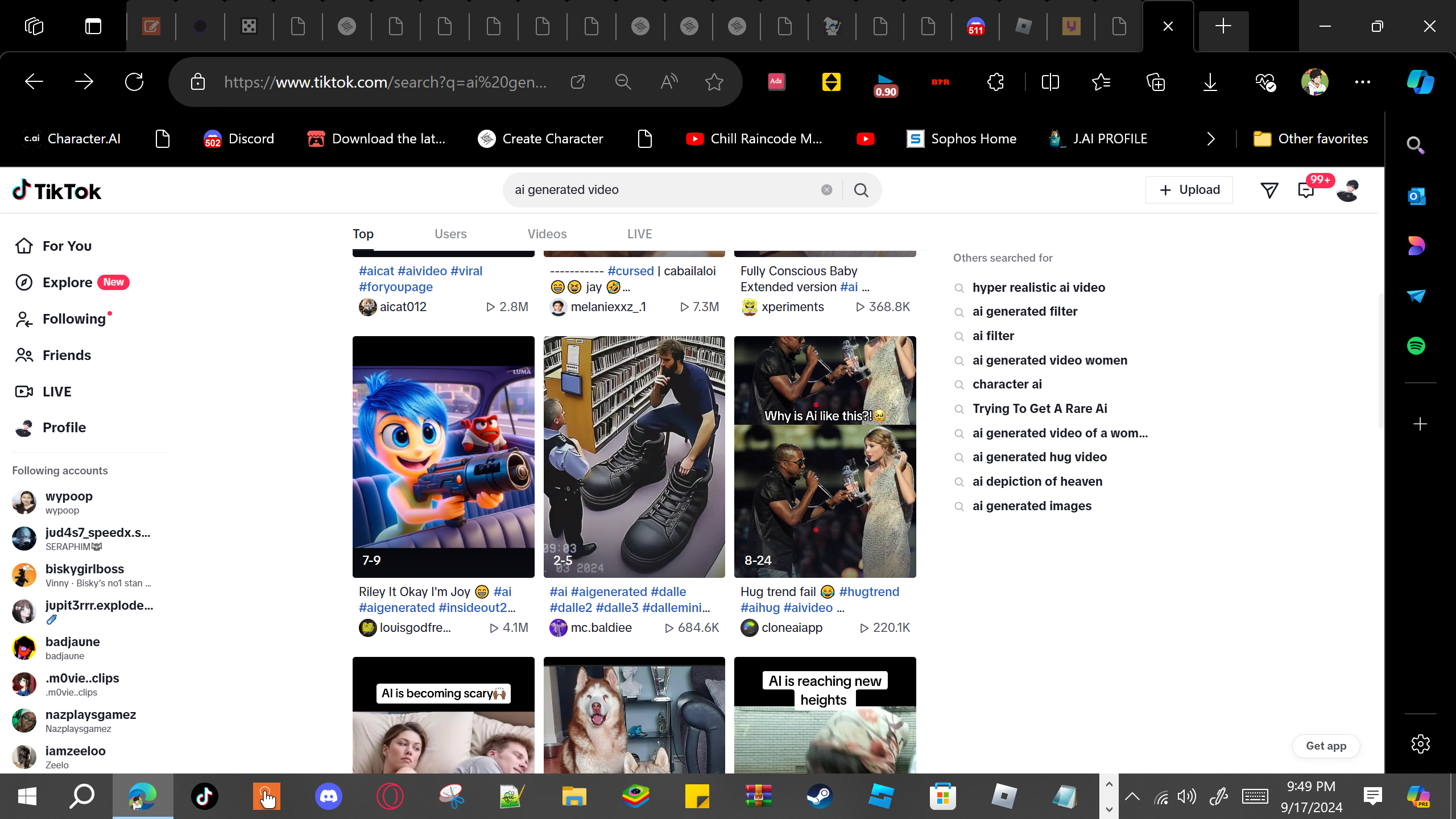Show hidden system tray icons

1132,796
